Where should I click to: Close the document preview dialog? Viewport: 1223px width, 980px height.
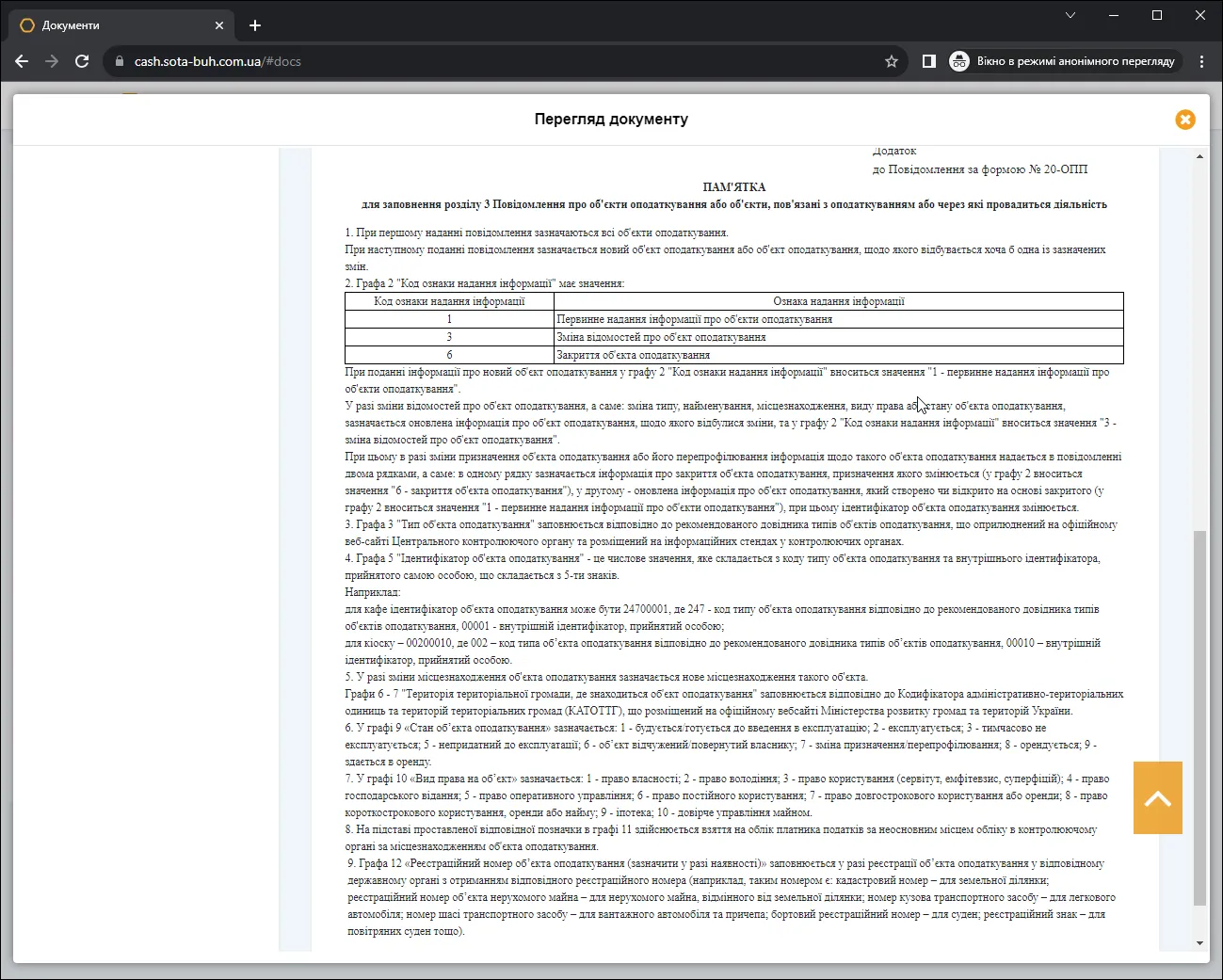click(1185, 120)
